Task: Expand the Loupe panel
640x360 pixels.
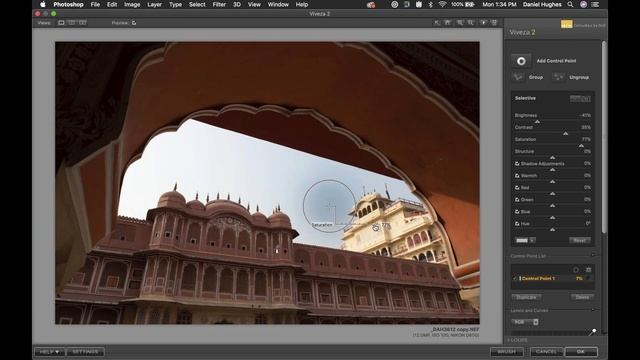Action: (x=518, y=340)
